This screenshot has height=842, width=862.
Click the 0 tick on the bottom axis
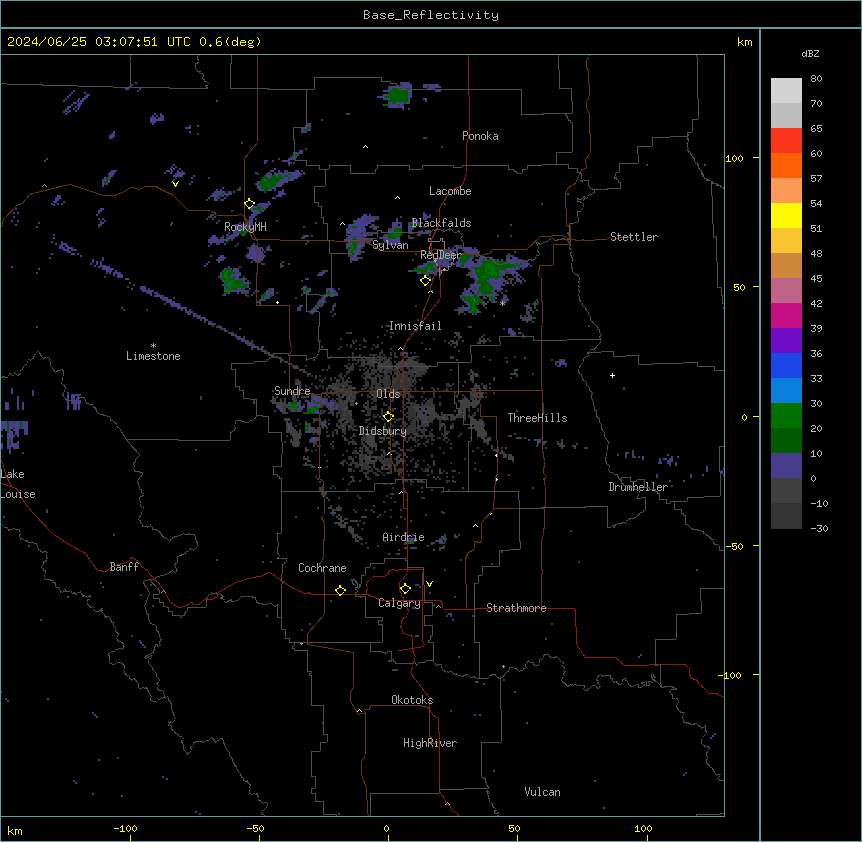pyautogui.click(x=386, y=828)
